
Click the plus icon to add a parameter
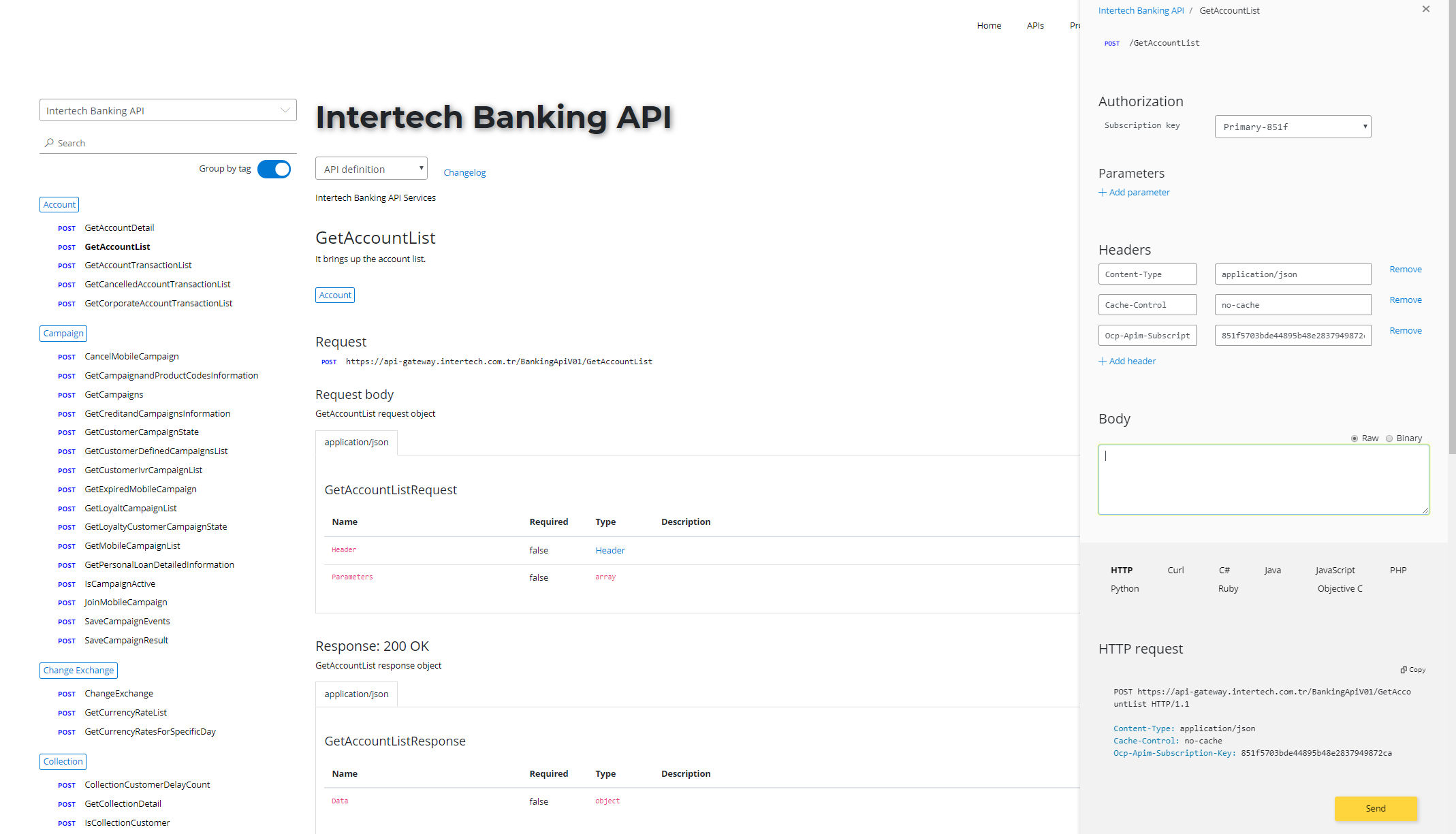pyautogui.click(x=1103, y=193)
